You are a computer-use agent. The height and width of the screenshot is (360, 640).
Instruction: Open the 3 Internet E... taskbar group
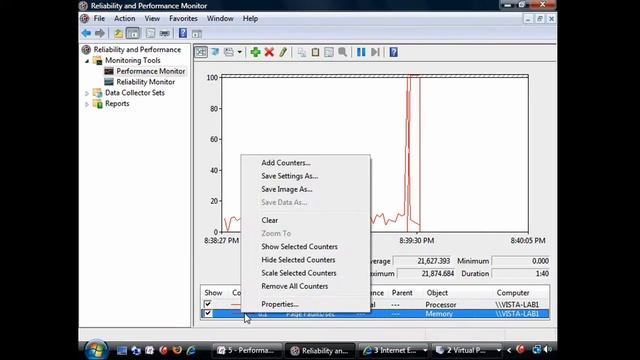click(394, 350)
